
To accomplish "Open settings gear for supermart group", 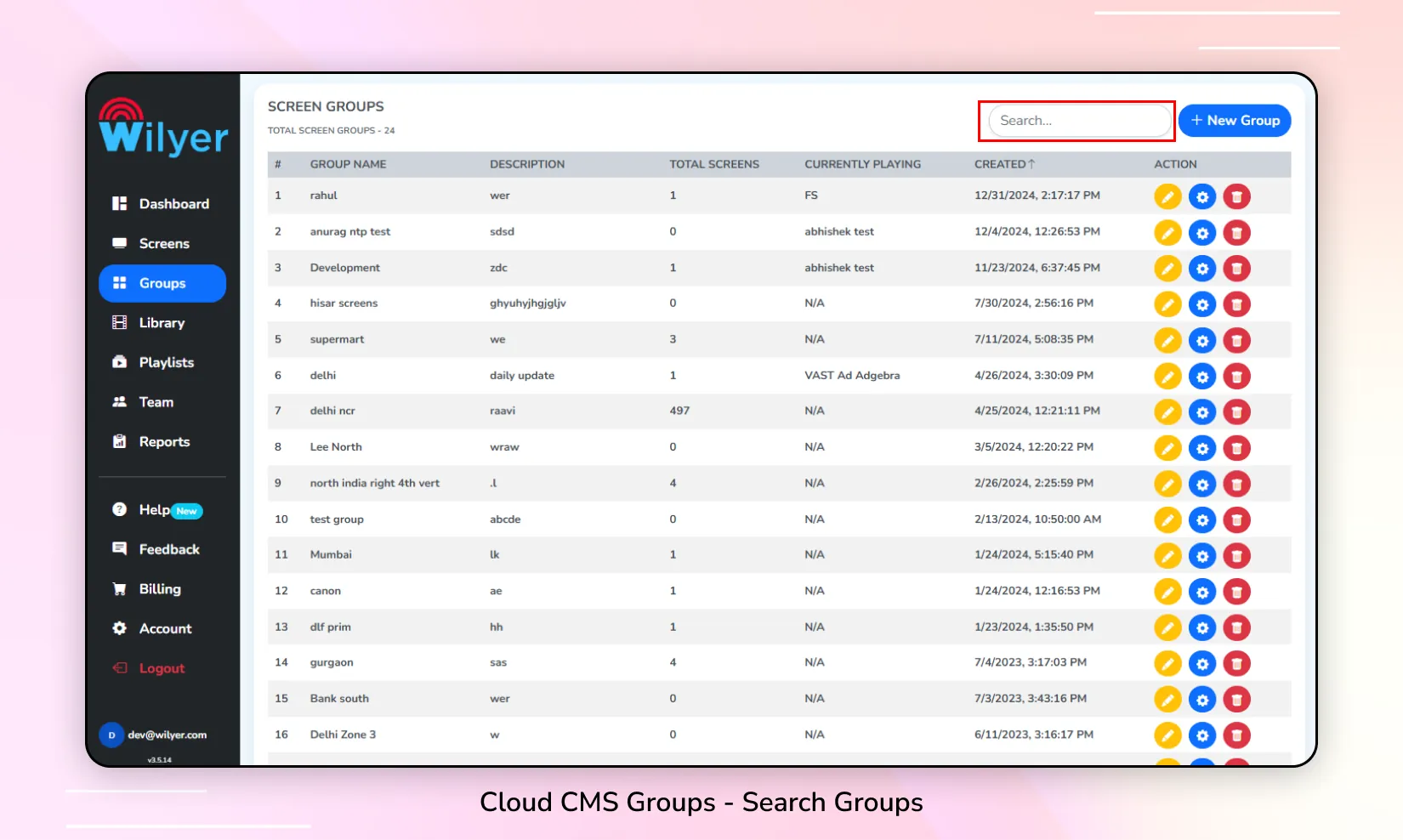I will pyautogui.click(x=1202, y=341).
